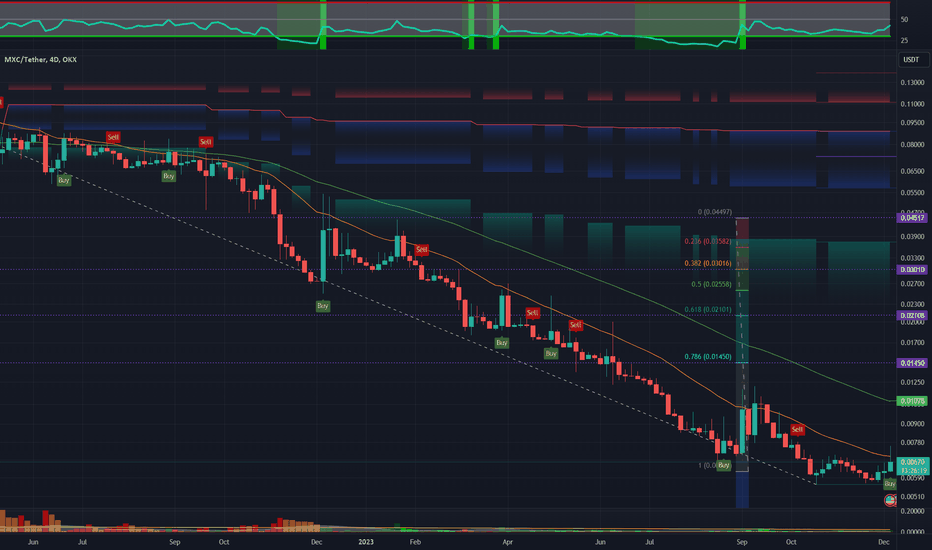Select the 25 level on the oscillator scale

(x=904, y=40)
